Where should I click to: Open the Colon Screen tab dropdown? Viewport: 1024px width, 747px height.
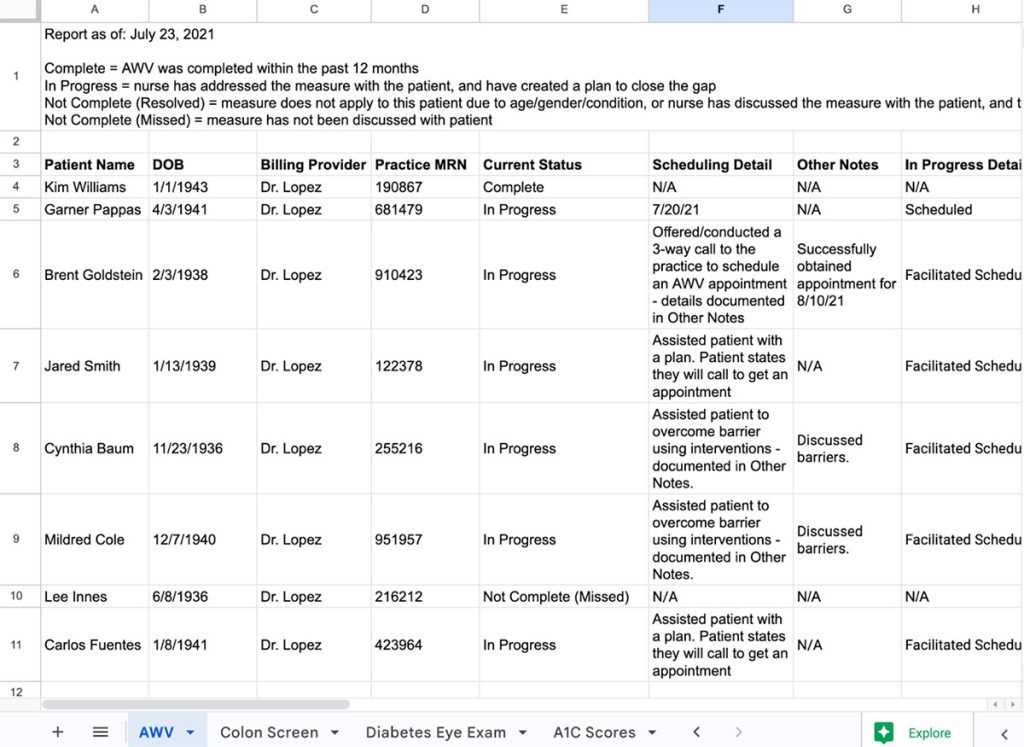(336, 731)
